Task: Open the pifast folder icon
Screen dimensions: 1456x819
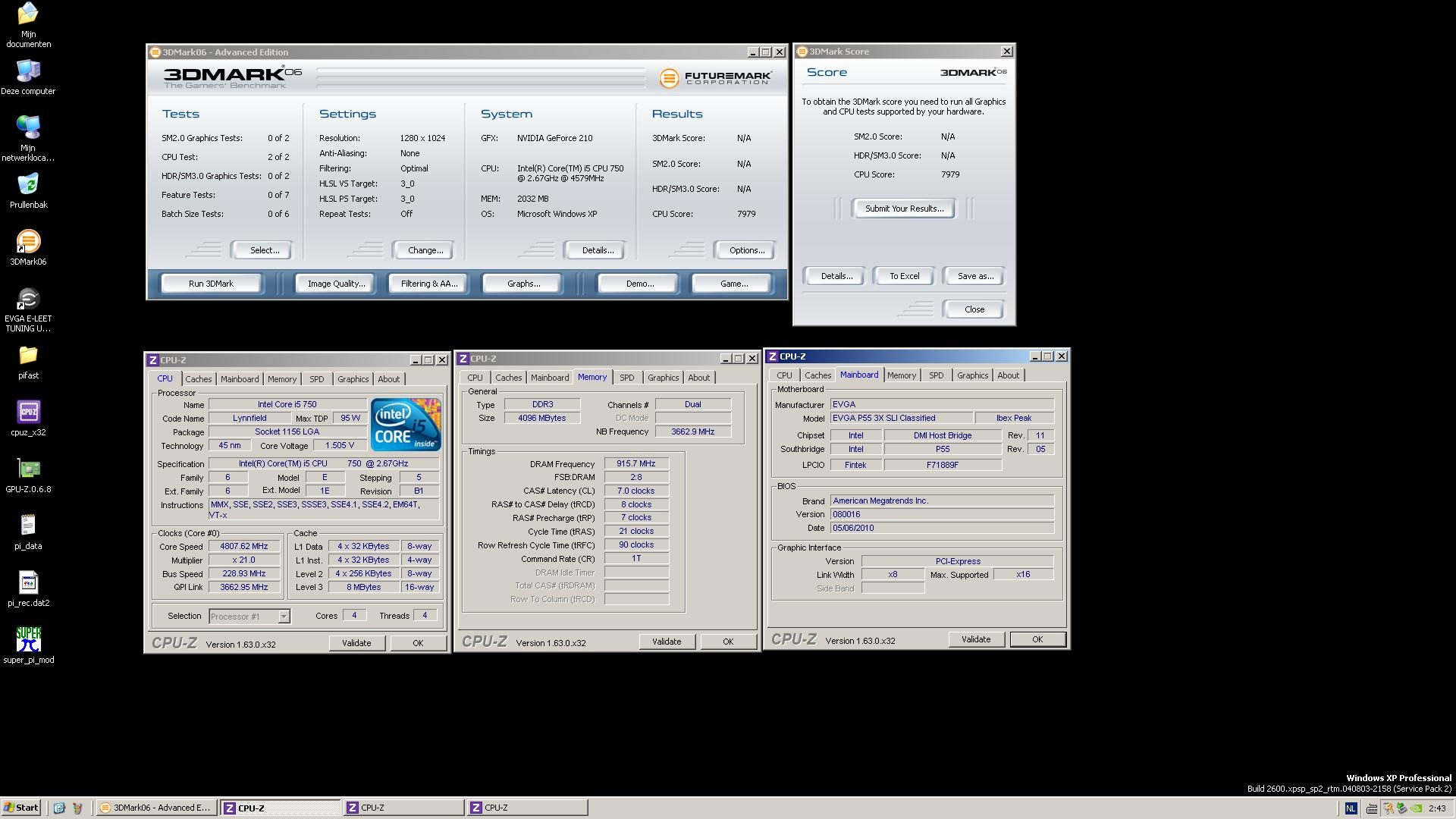Action: click(x=28, y=362)
